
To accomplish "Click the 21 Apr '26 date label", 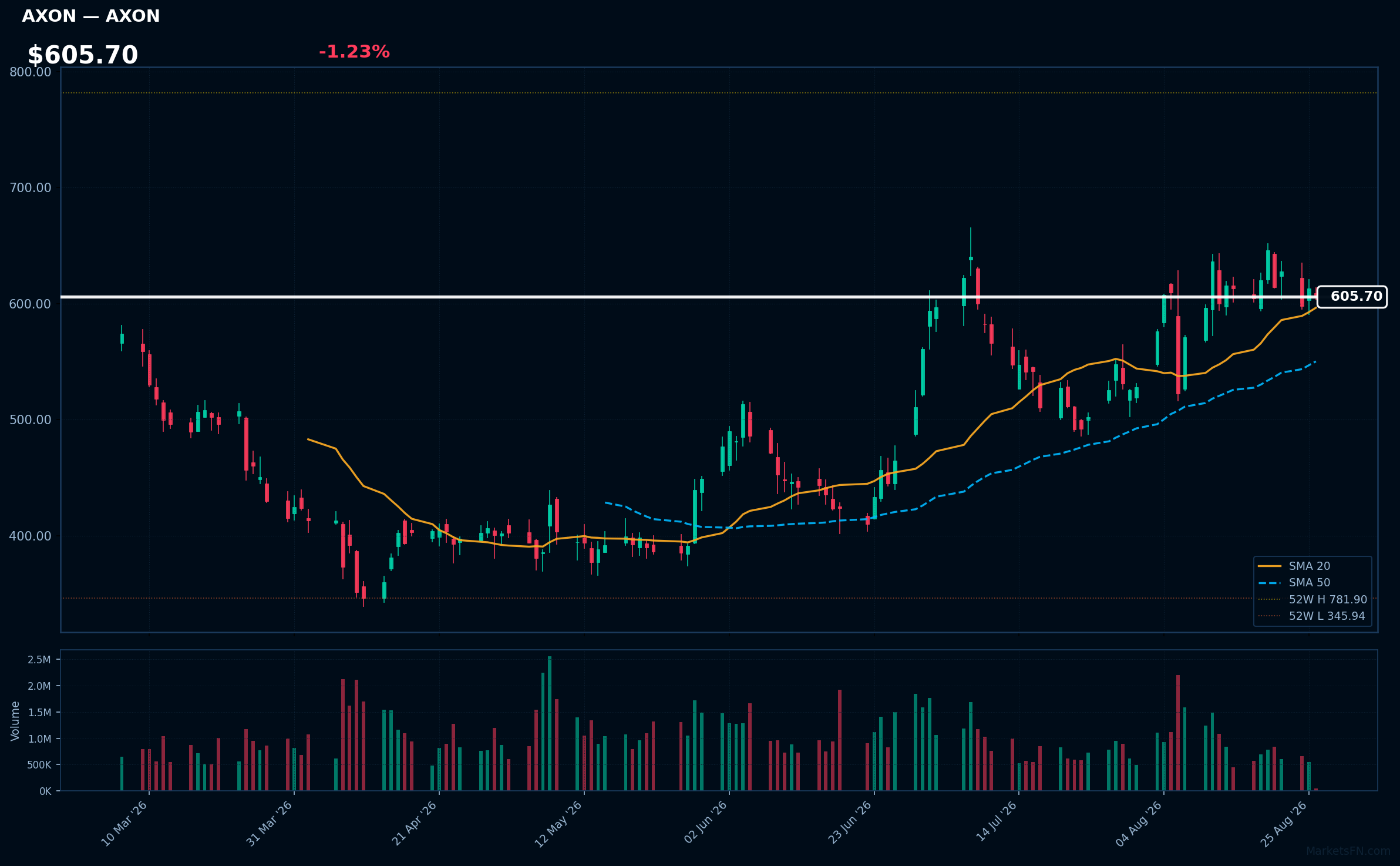I will [x=415, y=823].
